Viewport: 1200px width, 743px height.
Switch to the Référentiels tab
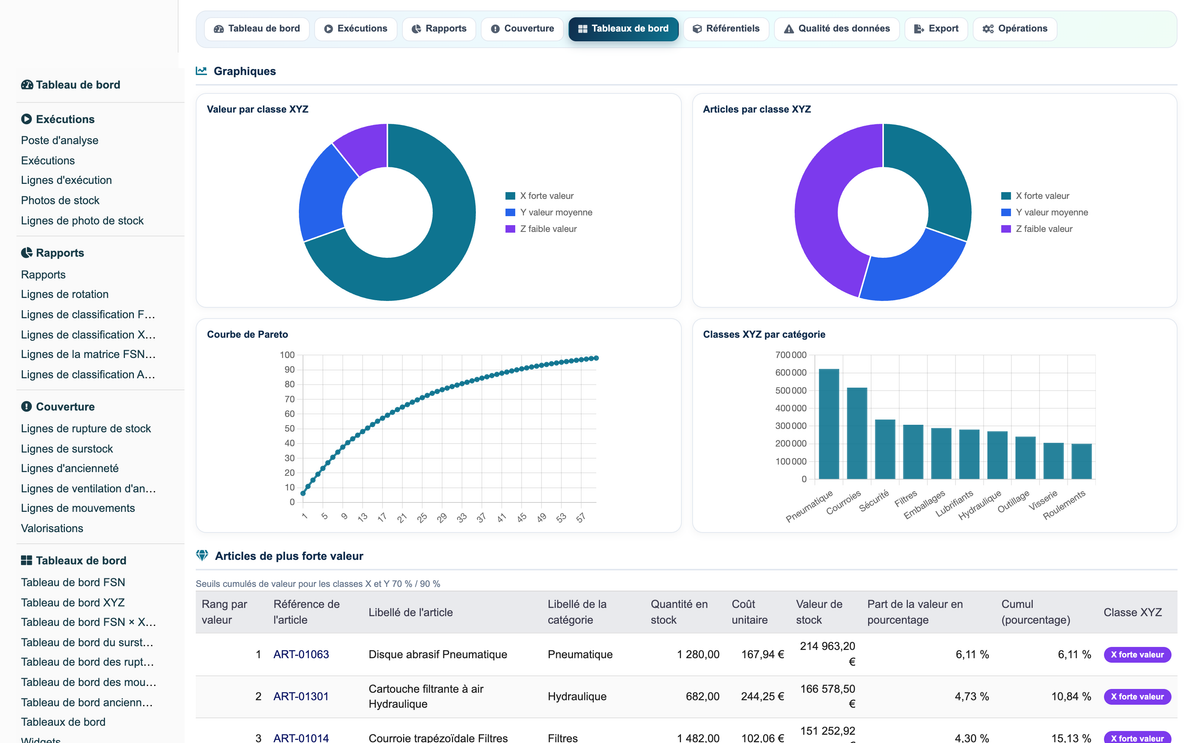point(726,29)
